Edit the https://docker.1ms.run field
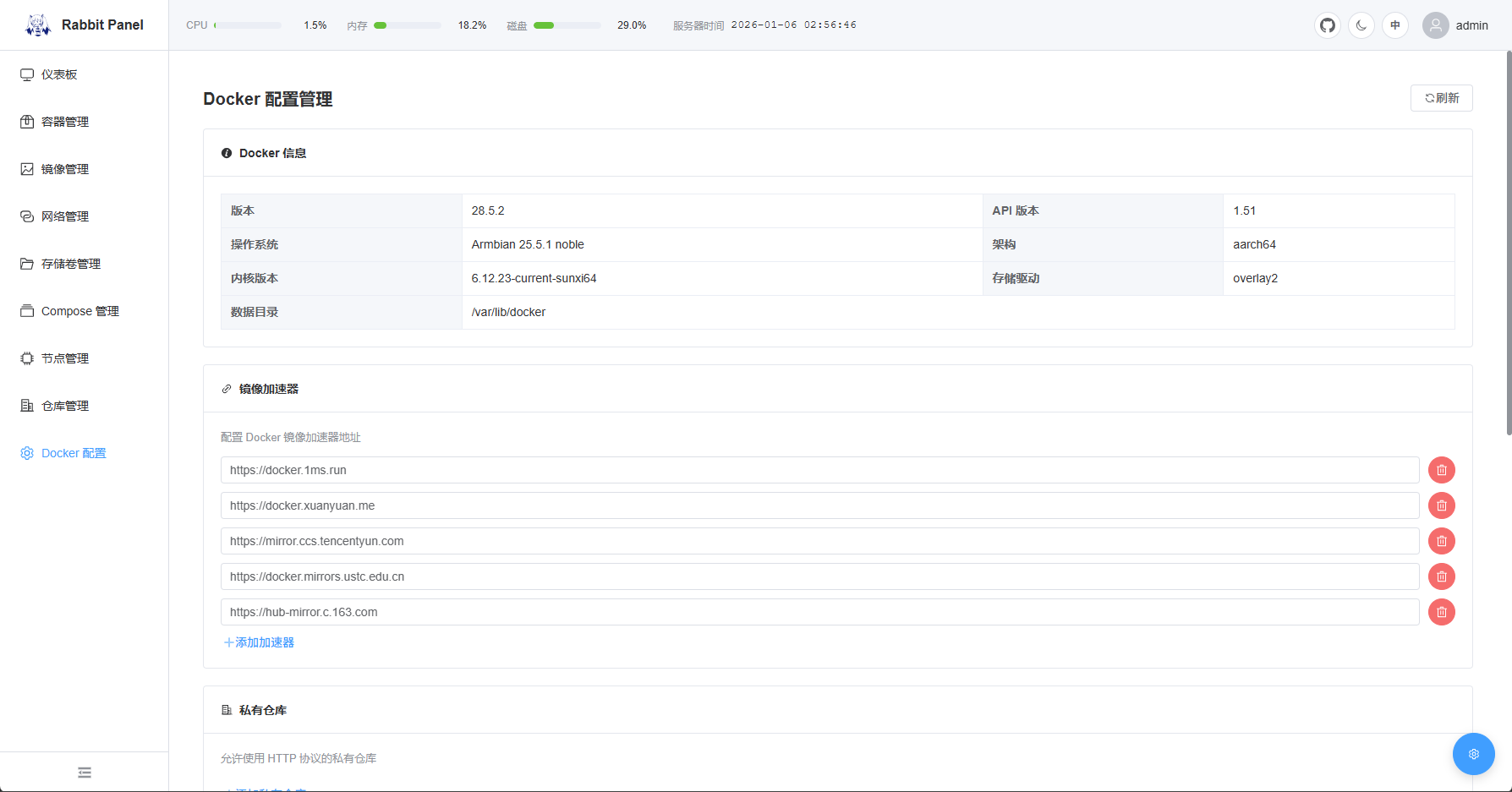This screenshot has width=1512, height=792. [820, 470]
